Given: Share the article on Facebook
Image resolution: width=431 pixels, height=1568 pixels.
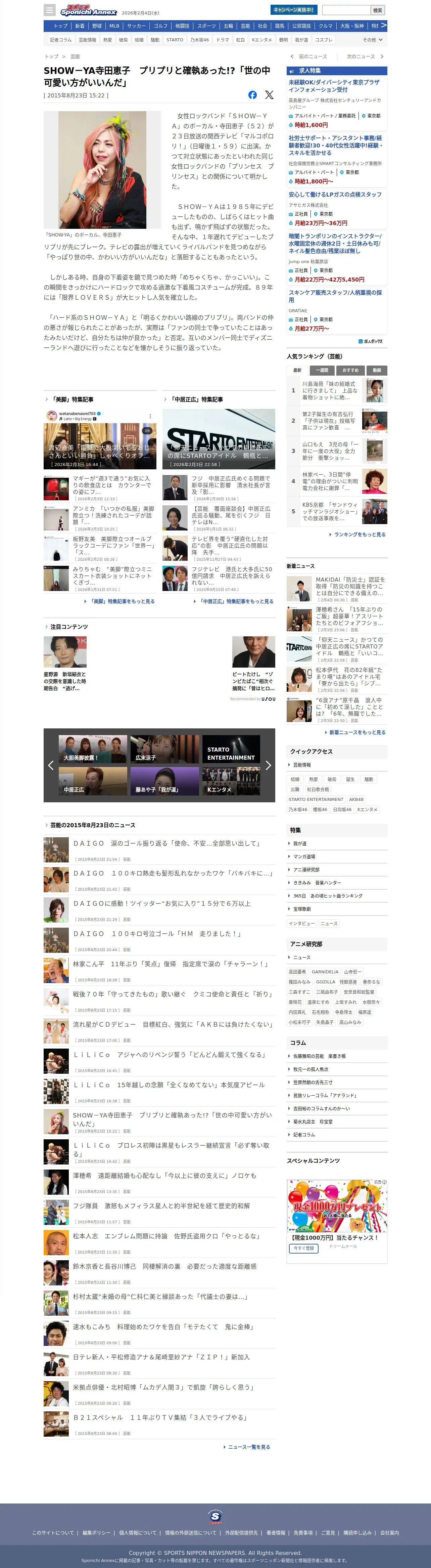Looking at the screenshot, I should 252,95.
